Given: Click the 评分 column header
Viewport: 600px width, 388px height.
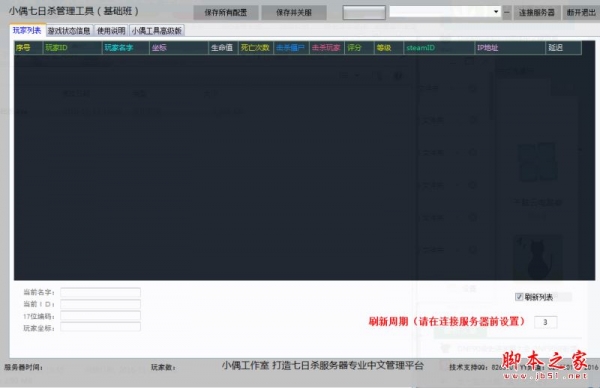Looking at the screenshot, I should pos(359,48).
